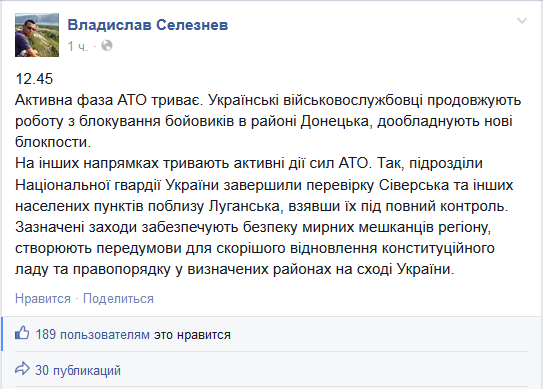Open the Владислав Селезнев profile name link
Viewport: 546px width, 390px height.
tap(148, 25)
